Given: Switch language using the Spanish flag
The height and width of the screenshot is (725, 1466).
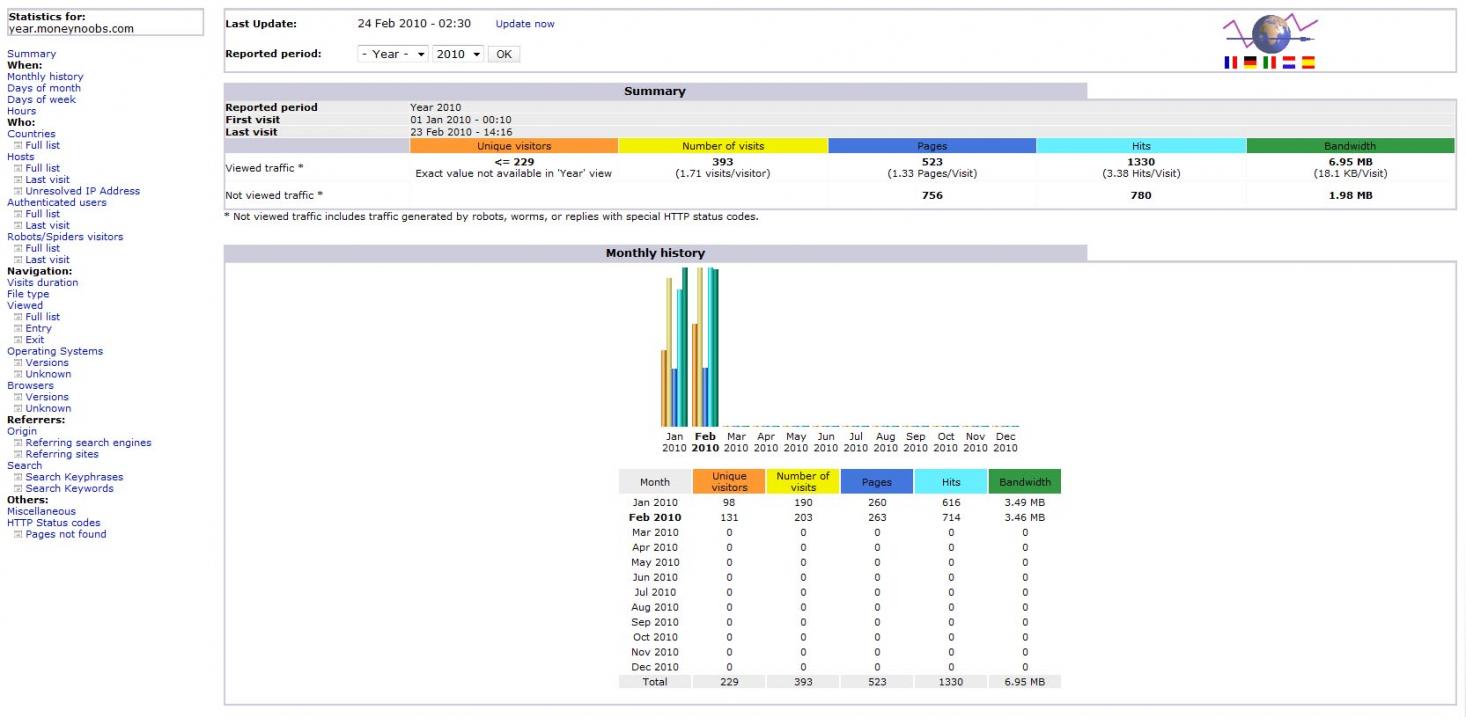Looking at the screenshot, I should (x=1308, y=62).
